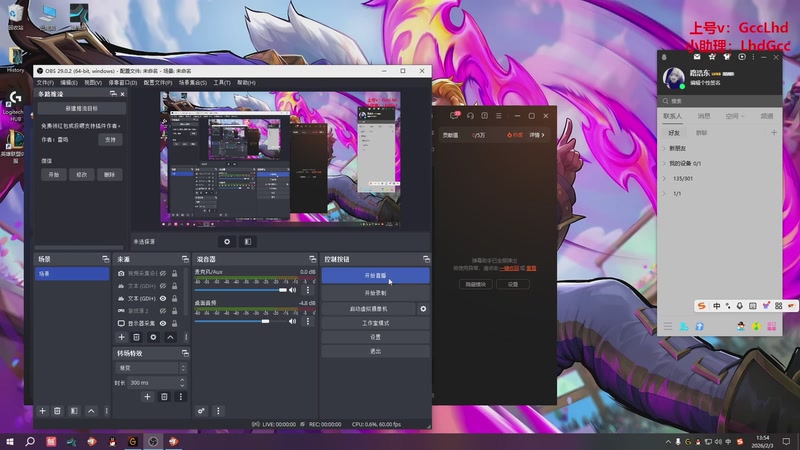Viewport: 800px width, 450px height.
Task: Delete scene using trash icon in 场景 panel
Action: pyautogui.click(x=58, y=411)
